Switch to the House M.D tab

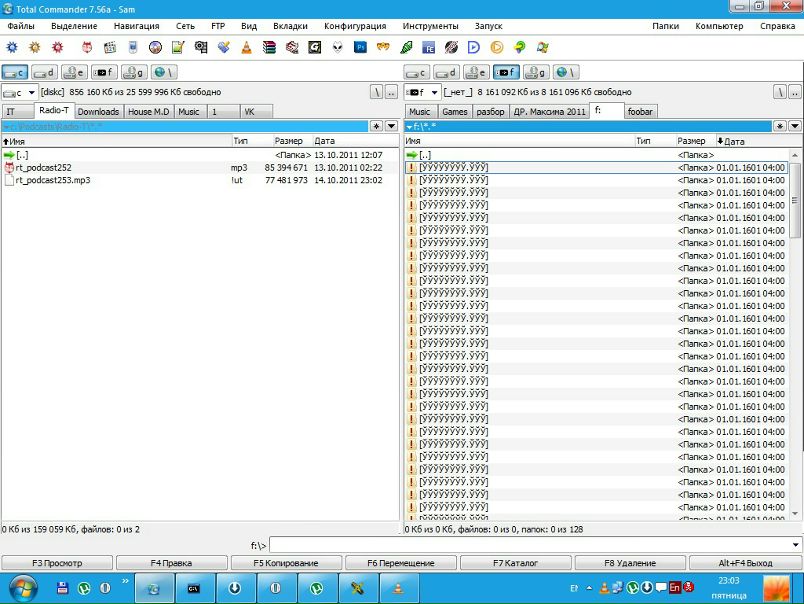click(x=149, y=112)
